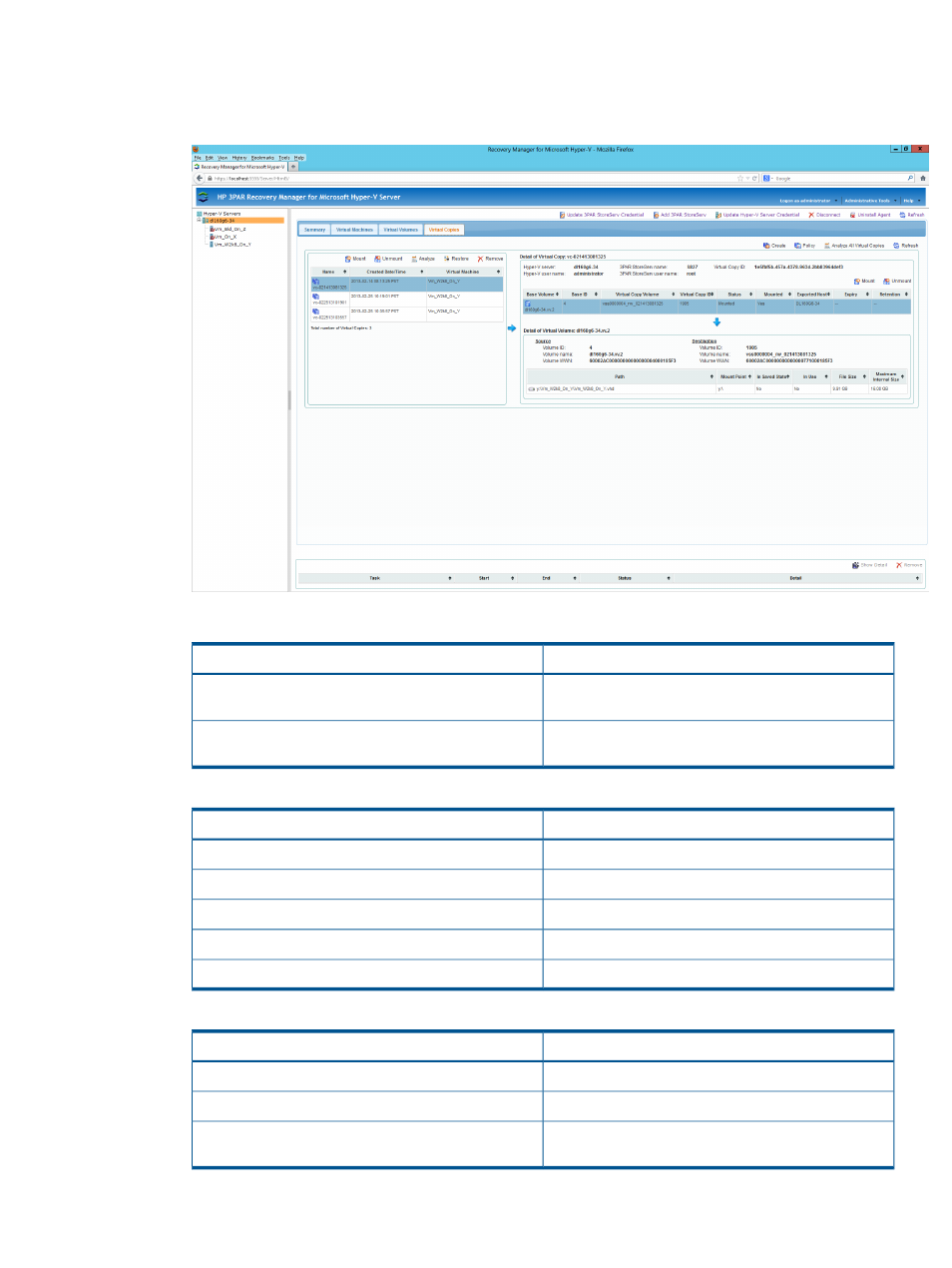Viewport: 952px width, 1268px height.
Task: Click the Google search box
Action: (x=837, y=179)
